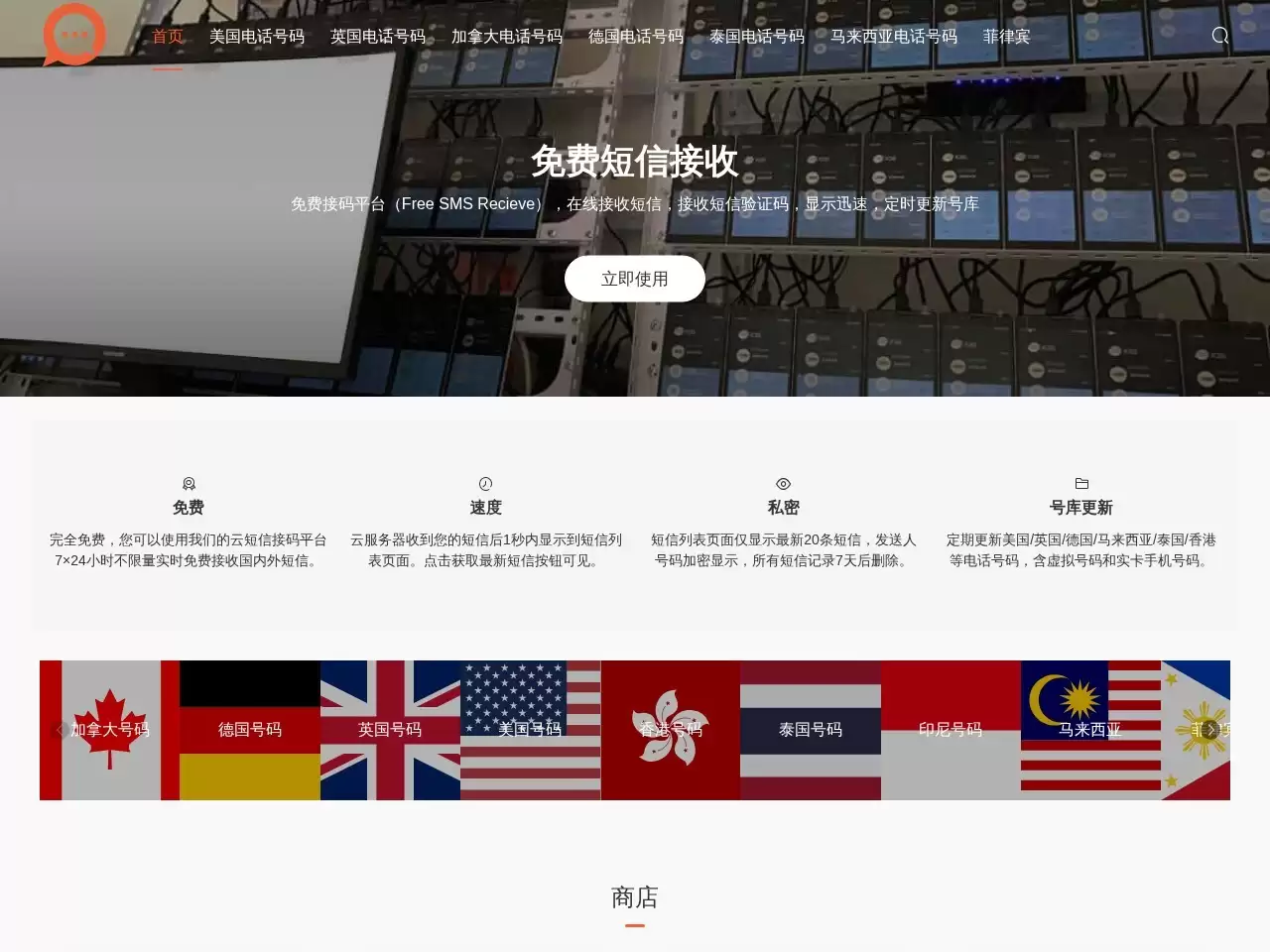Click the 免费 feature title
1270x952 pixels.
(x=189, y=508)
